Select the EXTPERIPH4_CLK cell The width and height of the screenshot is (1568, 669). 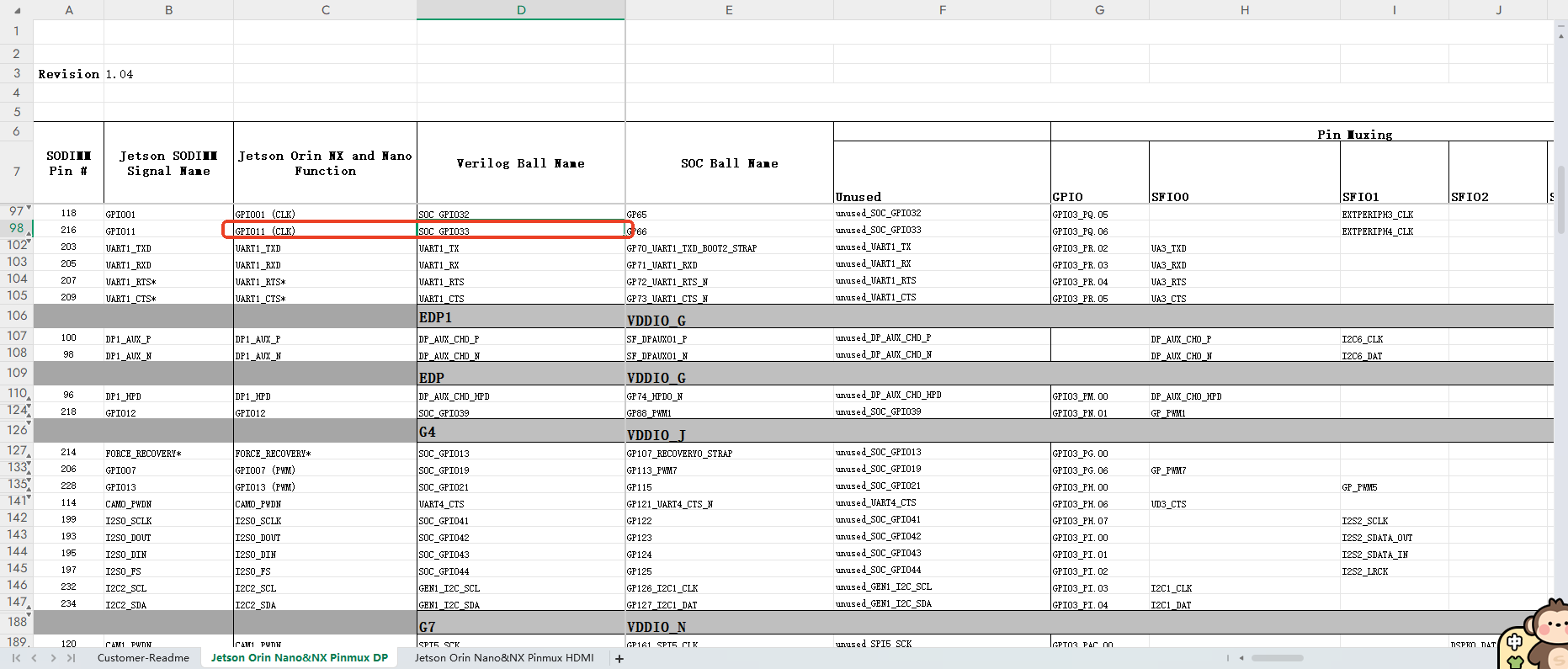click(1394, 231)
